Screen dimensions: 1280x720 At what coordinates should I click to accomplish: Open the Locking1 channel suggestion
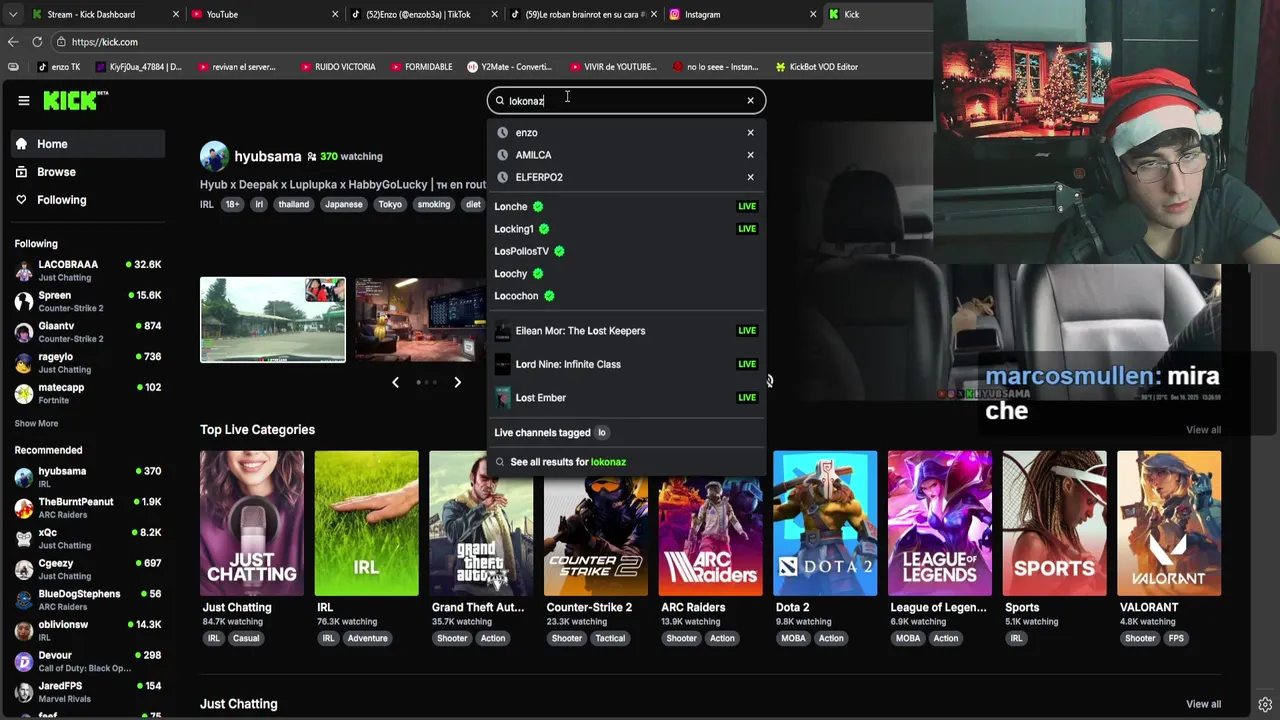click(626, 229)
